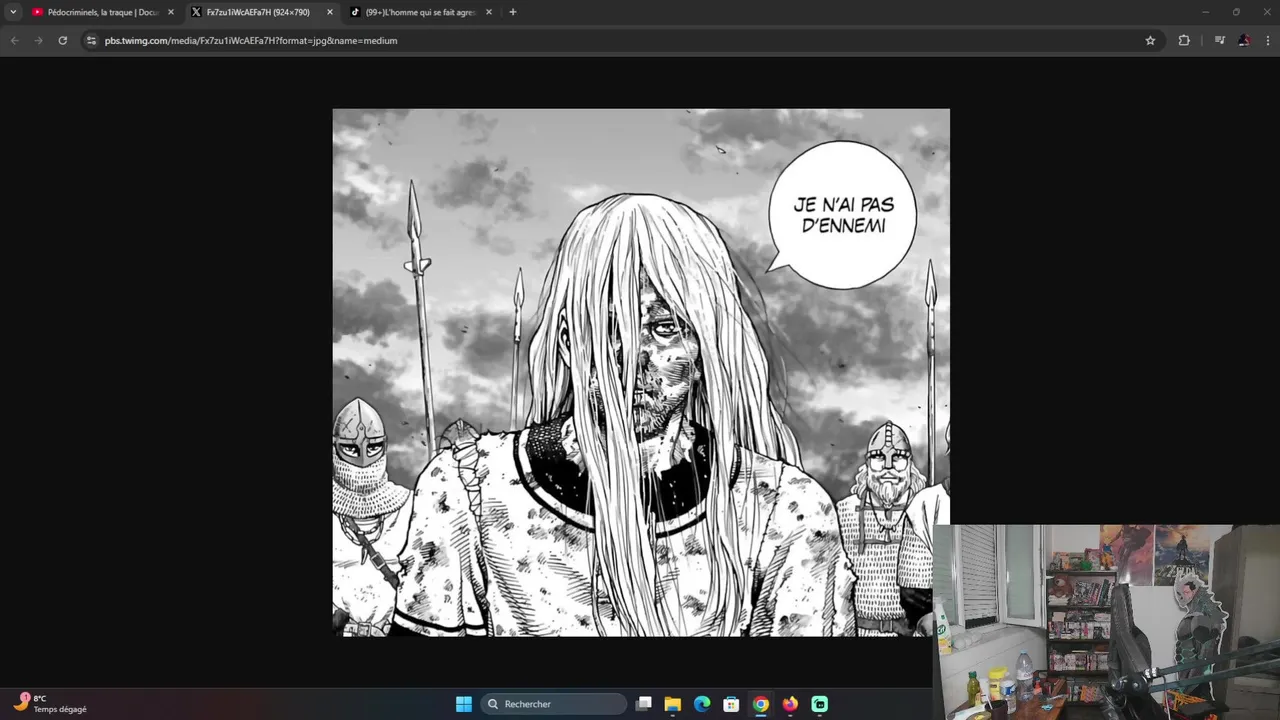Bookmark this page with the star icon
This screenshot has width=1280, height=720.
click(x=1150, y=40)
